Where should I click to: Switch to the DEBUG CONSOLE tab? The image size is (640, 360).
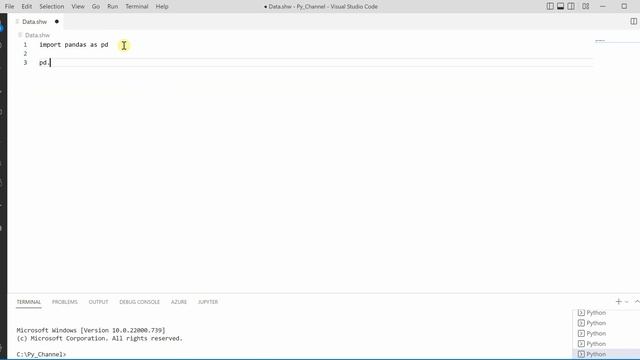click(140, 302)
